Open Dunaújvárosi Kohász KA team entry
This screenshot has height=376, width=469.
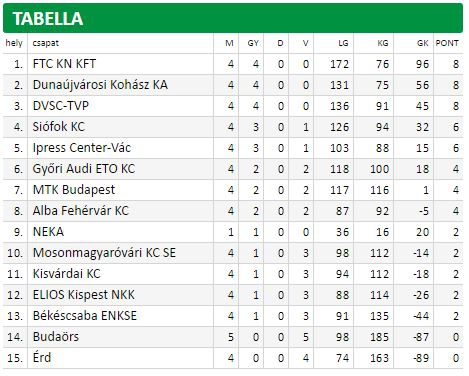click(x=100, y=85)
